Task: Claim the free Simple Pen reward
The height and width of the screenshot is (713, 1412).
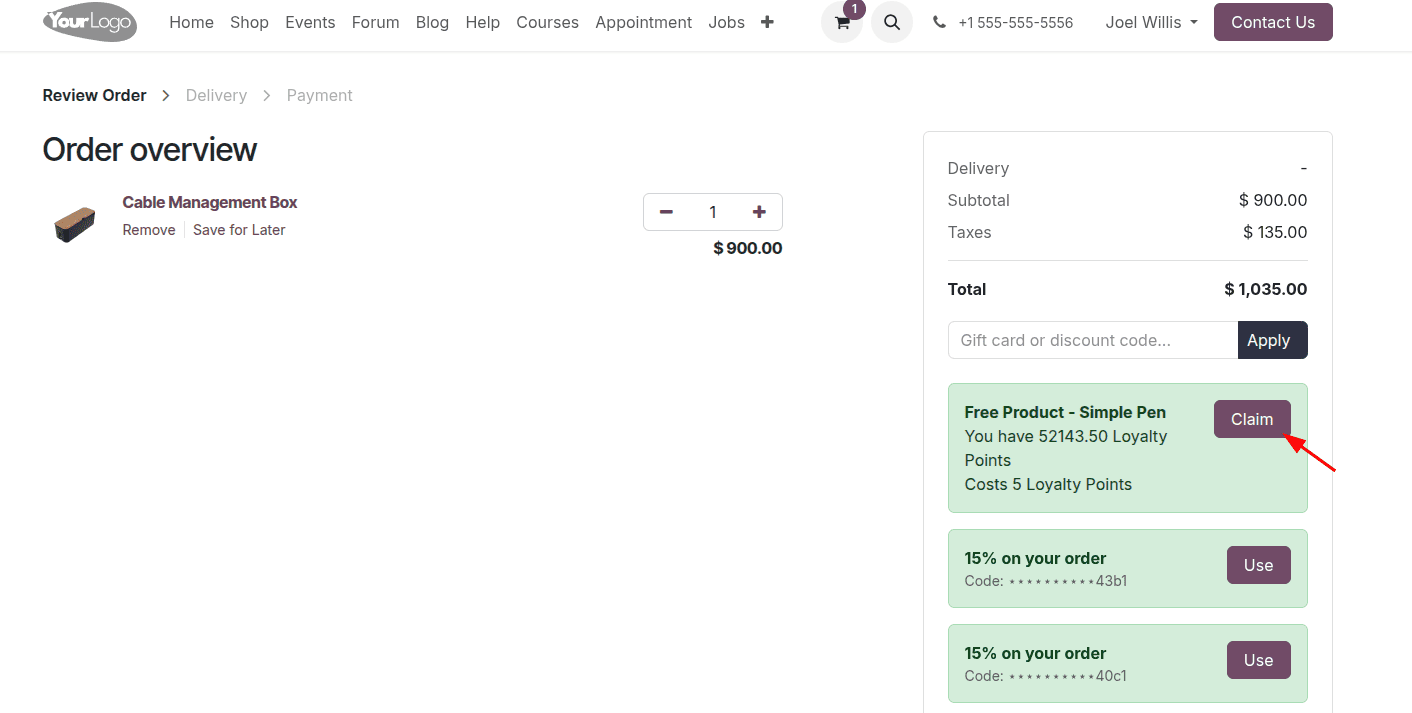Action: pos(1251,419)
